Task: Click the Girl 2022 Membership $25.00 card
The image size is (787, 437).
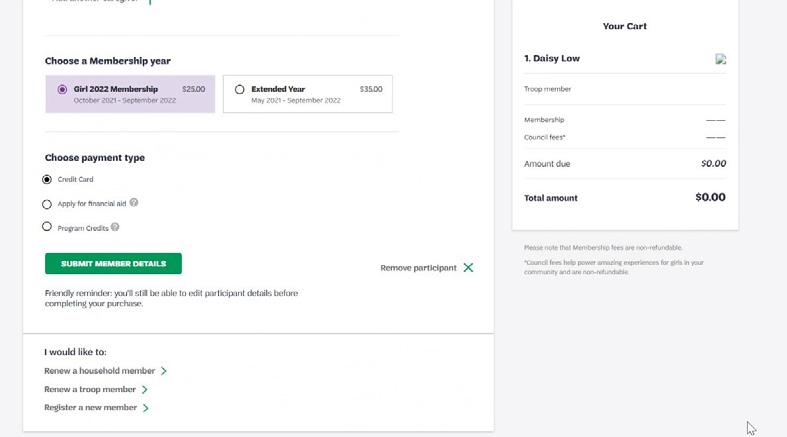Action: coord(130,94)
